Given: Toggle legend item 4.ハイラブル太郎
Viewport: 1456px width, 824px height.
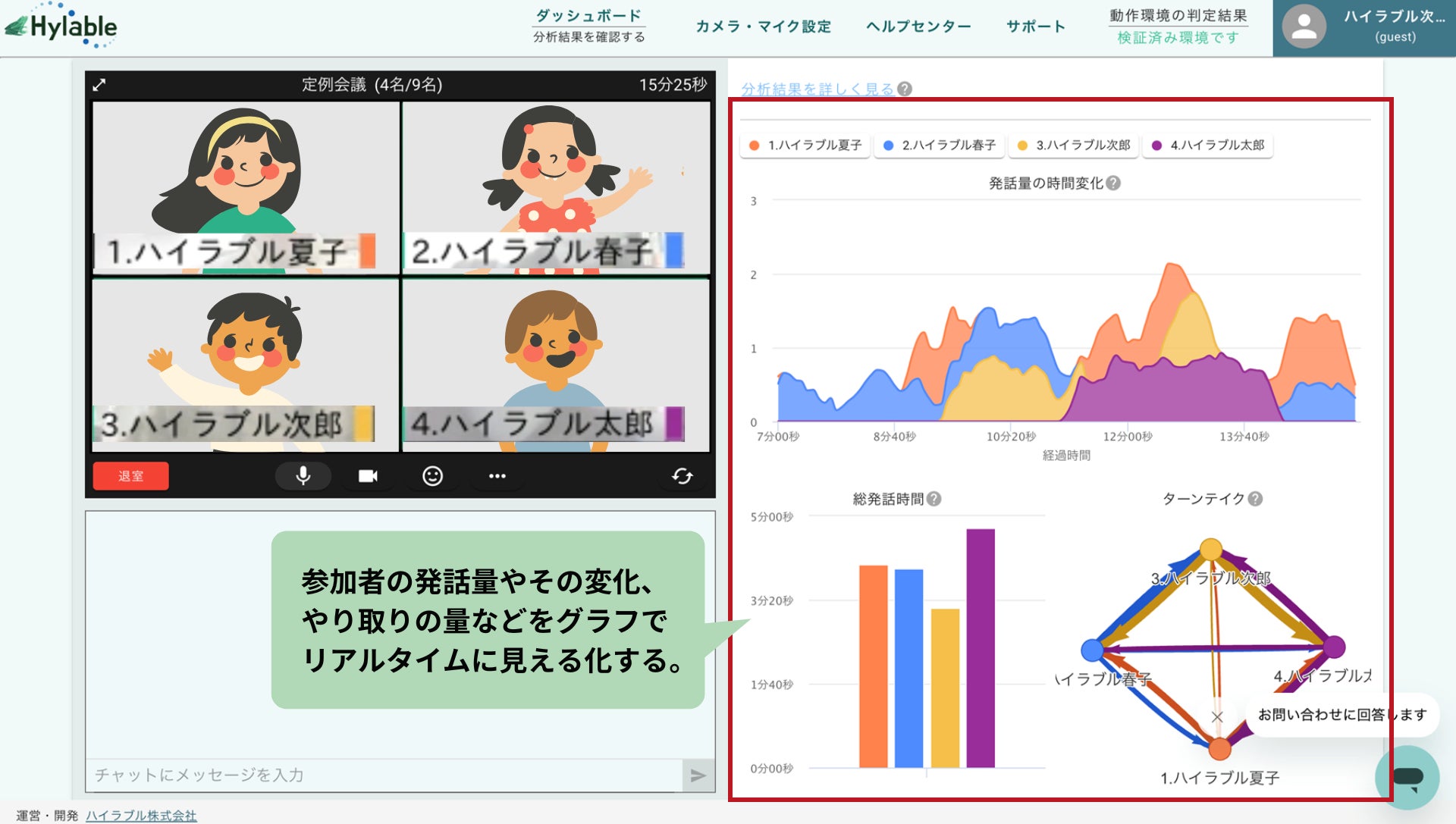Looking at the screenshot, I should pos(1208,145).
